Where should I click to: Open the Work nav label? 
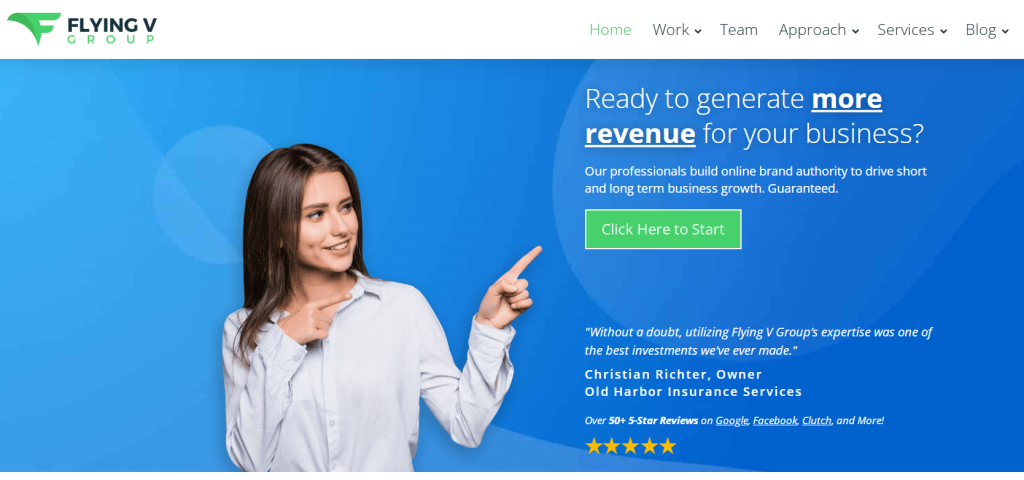coord(671,30)
